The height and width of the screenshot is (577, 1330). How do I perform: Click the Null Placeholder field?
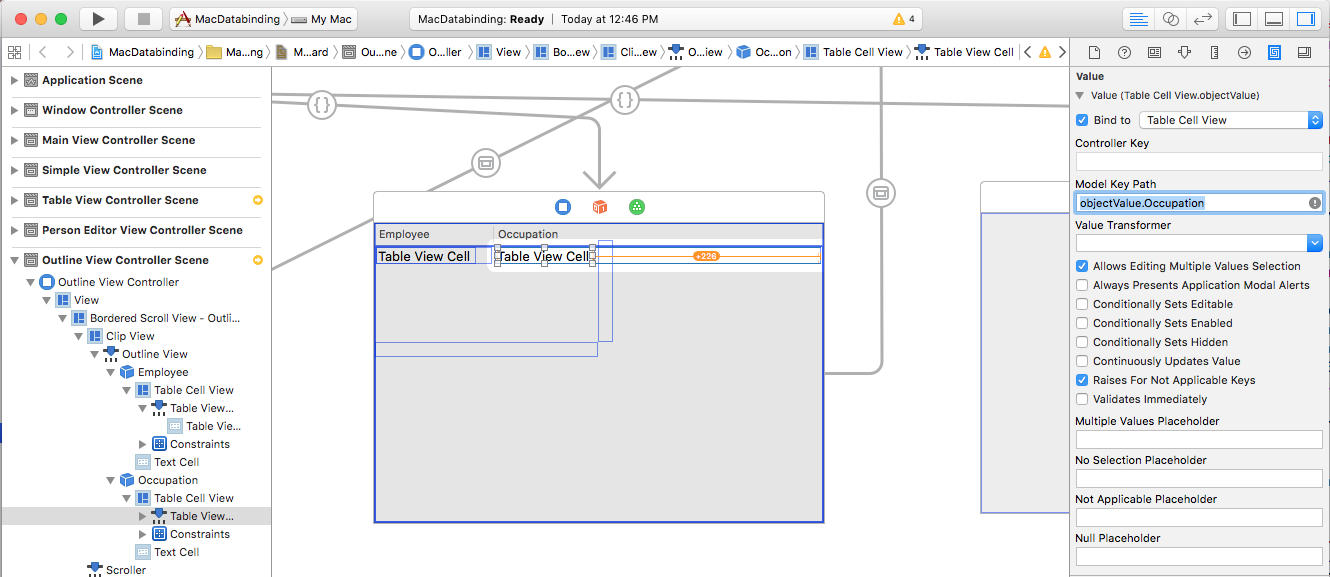click(1199, 556)
